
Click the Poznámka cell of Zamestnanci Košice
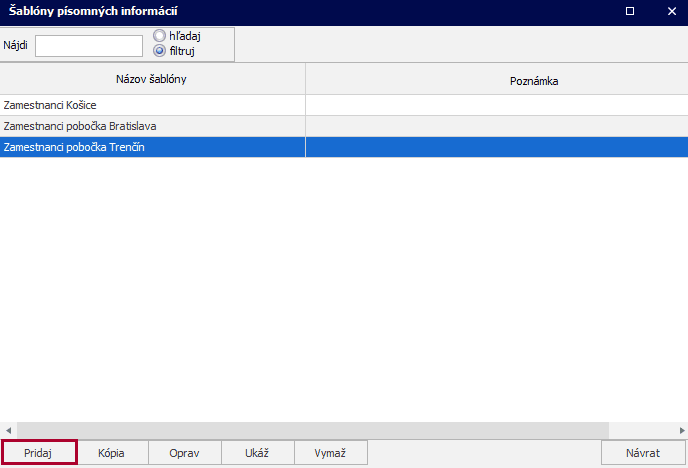[x=496, y=105]
